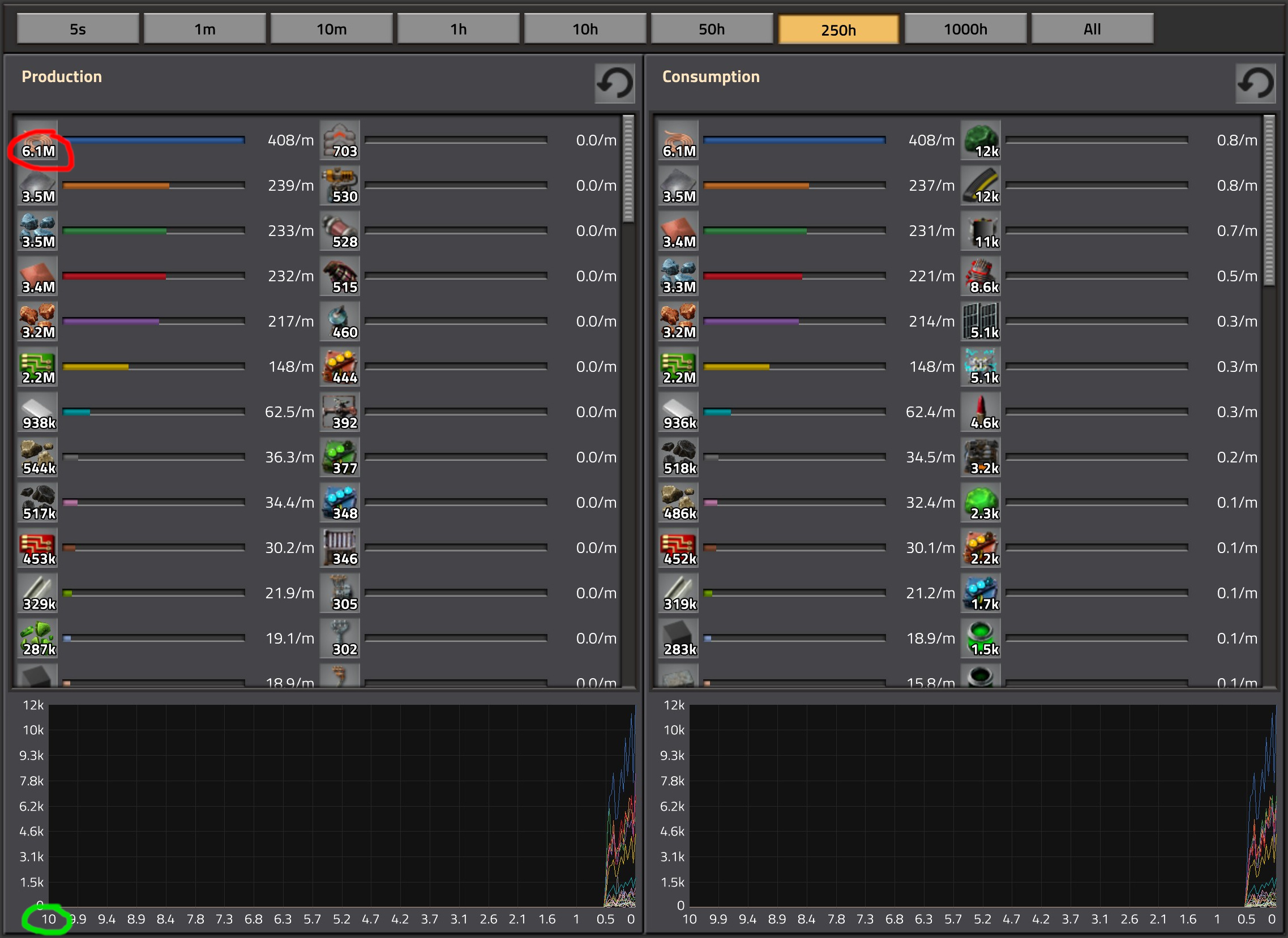The height and width of the screenshot is (938, 1288).
Task: Reset the Consumption statistics
Action: (1256, 83)
